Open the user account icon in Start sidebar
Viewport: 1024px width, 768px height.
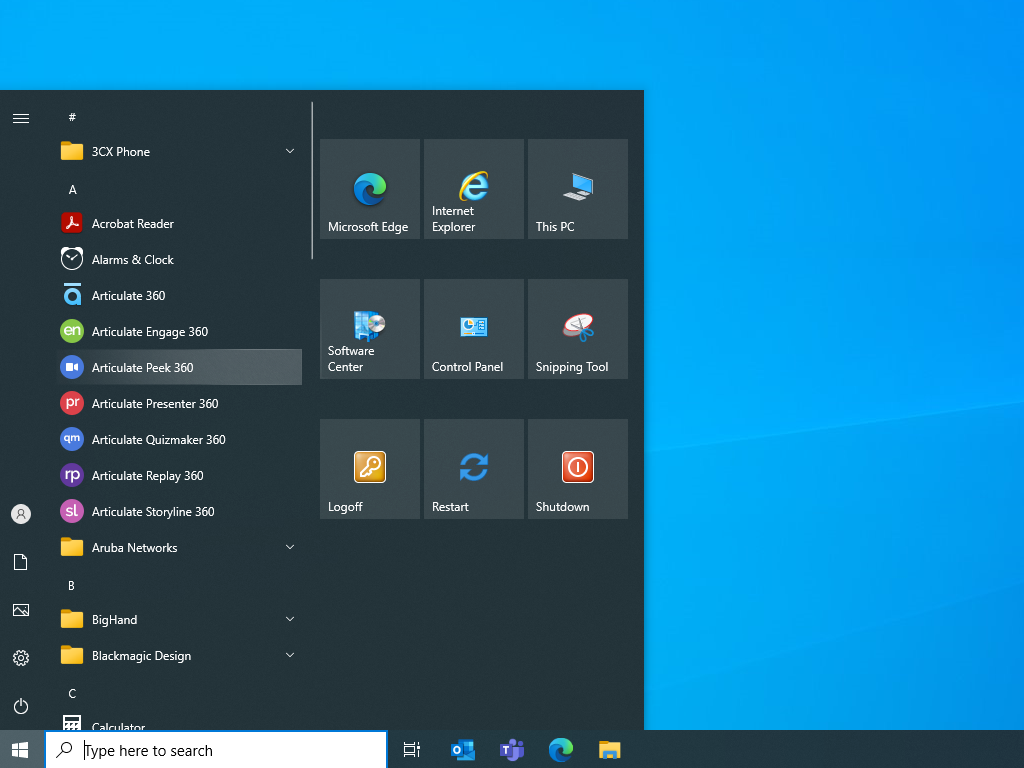pyautogui.click(x=21, y=514)
